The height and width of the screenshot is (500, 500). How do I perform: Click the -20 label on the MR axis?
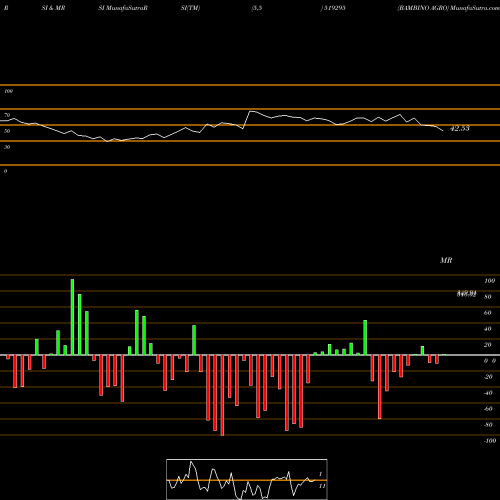(488, 377)
